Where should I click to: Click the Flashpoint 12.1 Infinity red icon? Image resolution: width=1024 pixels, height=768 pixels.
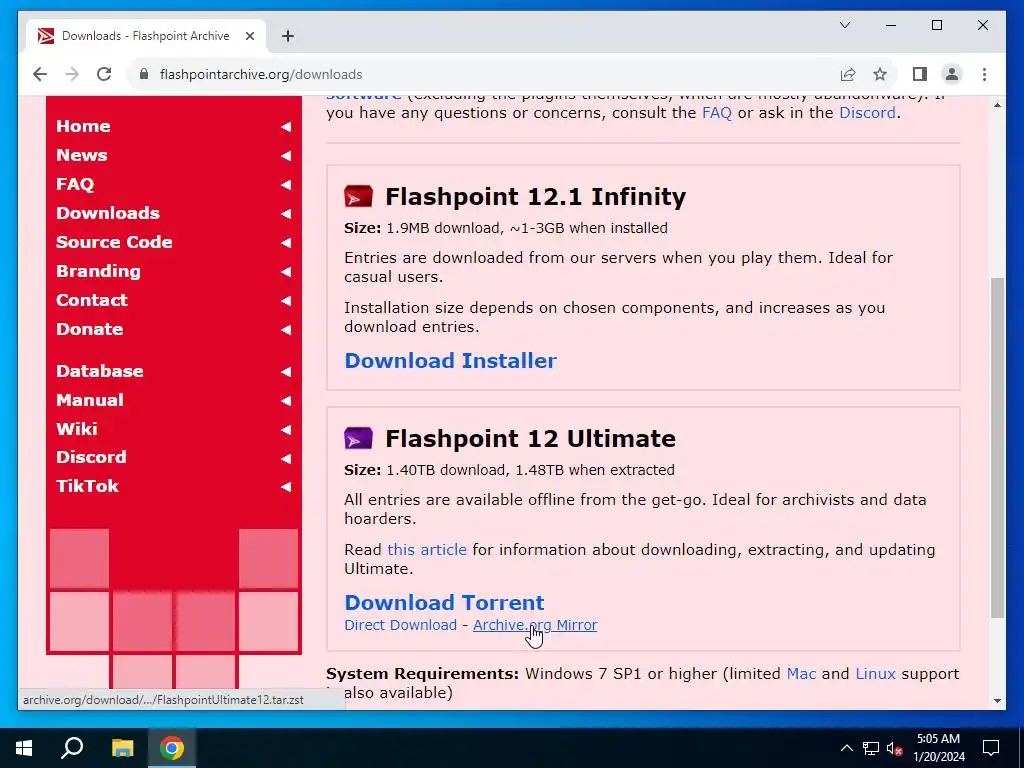[358, 197]
